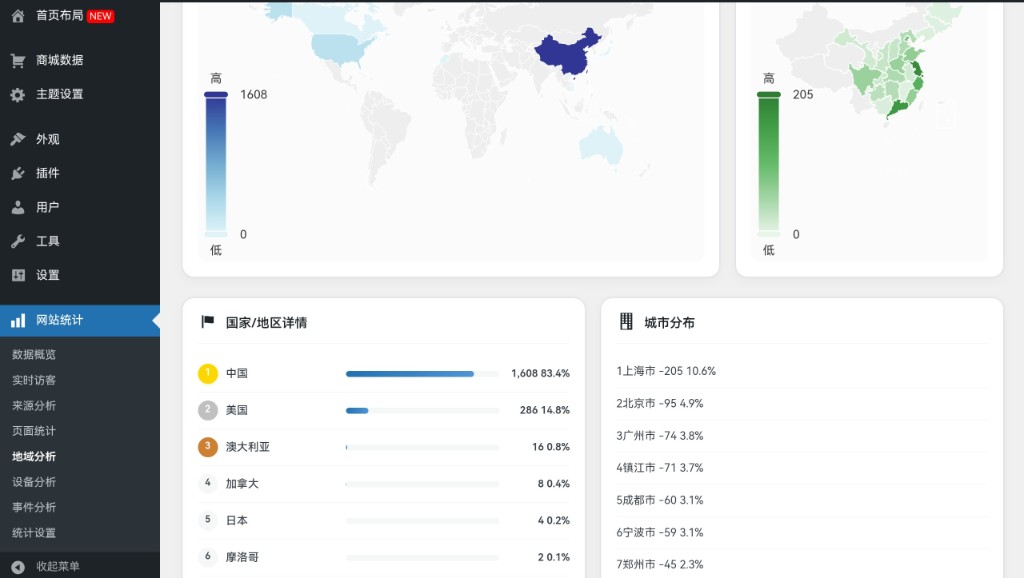Go to 来源分析 in sidebar

(x=34, y=406)
